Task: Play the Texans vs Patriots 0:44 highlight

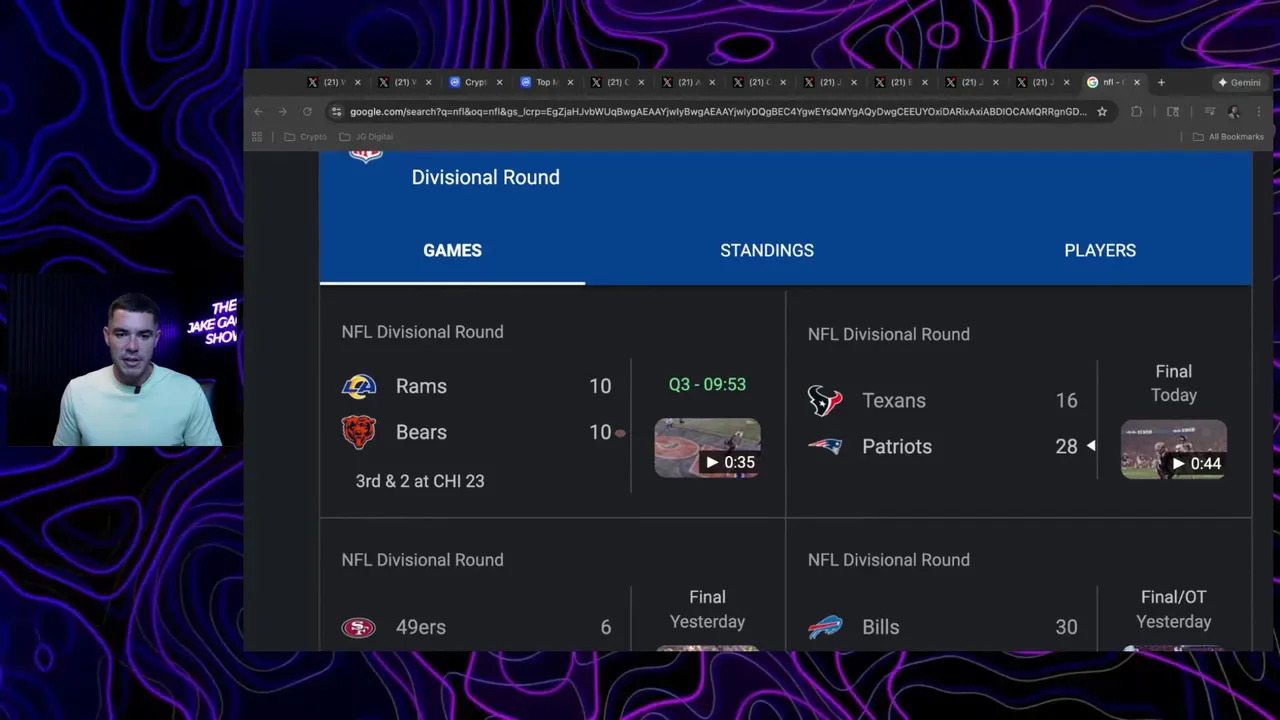Action: click(1174, 450)
